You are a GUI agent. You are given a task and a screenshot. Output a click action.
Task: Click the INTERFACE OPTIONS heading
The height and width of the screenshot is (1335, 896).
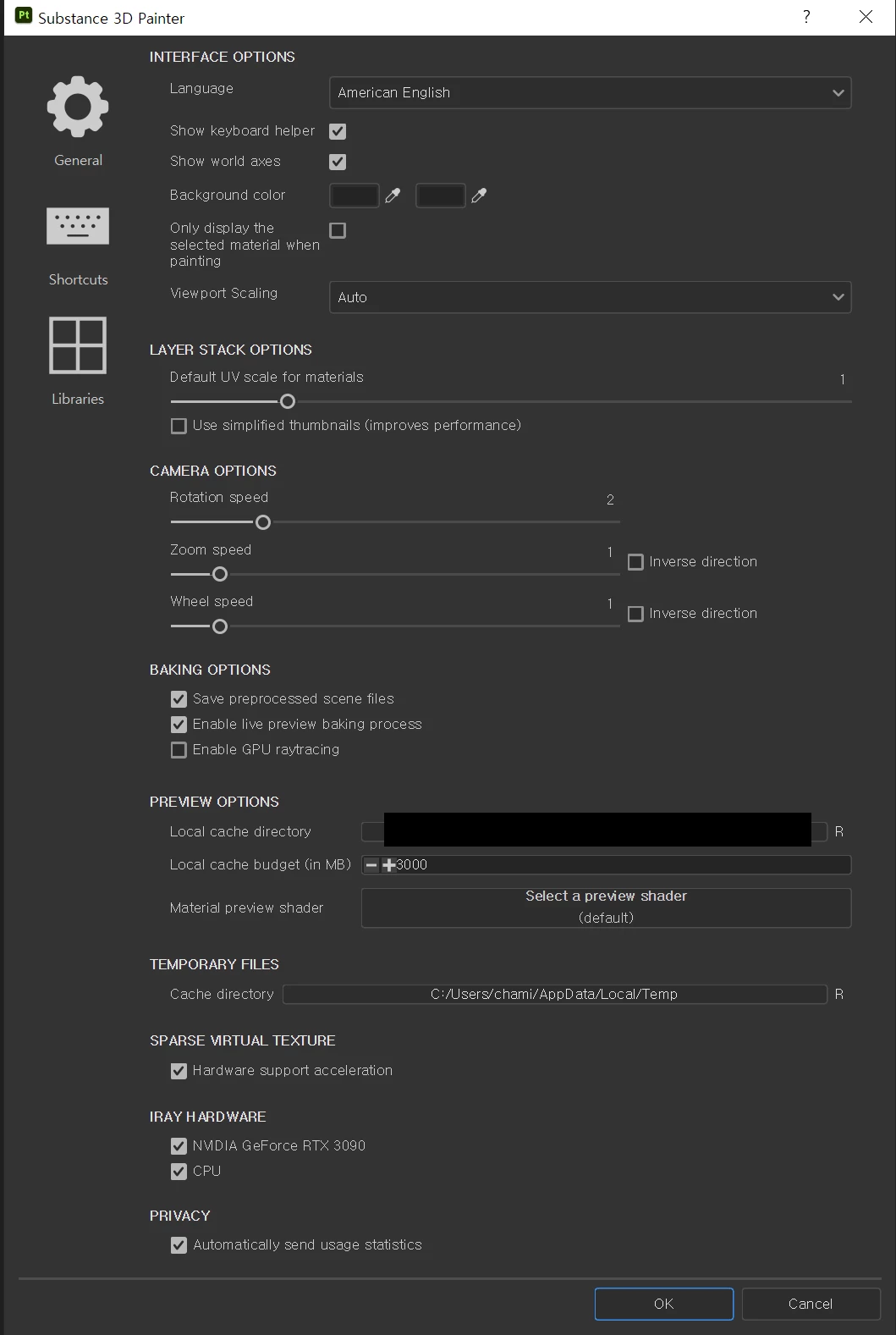223,57
